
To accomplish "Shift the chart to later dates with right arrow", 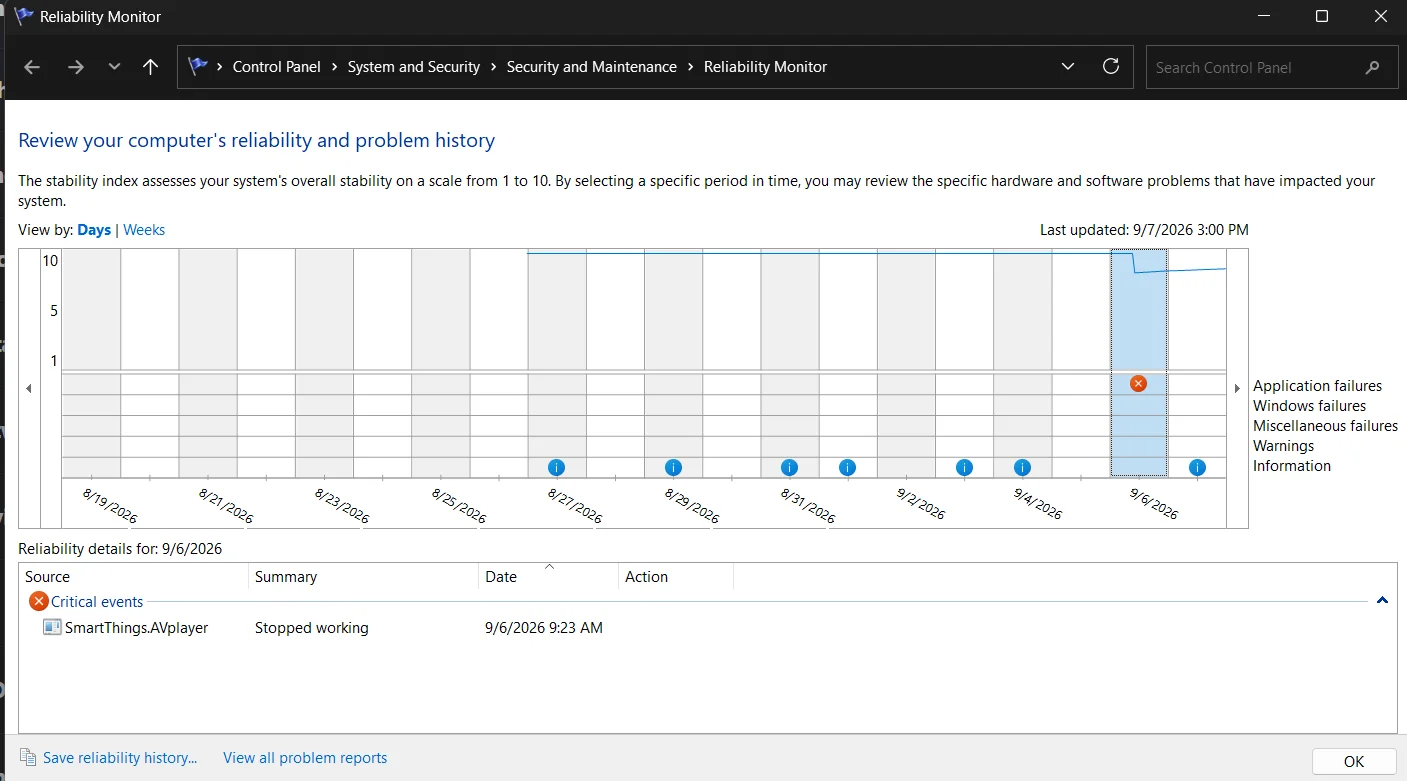I will [1237, 388].
